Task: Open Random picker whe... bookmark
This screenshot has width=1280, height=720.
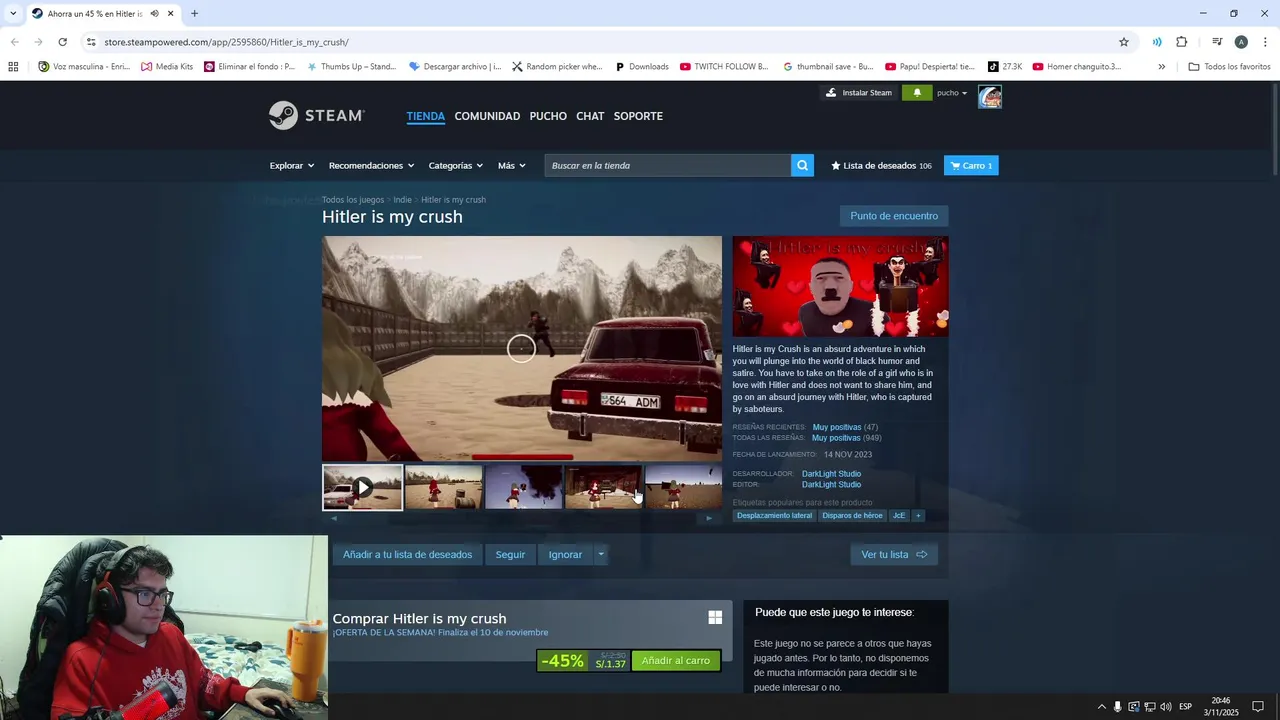Action: pyautogui.click(x=557, y=67)
